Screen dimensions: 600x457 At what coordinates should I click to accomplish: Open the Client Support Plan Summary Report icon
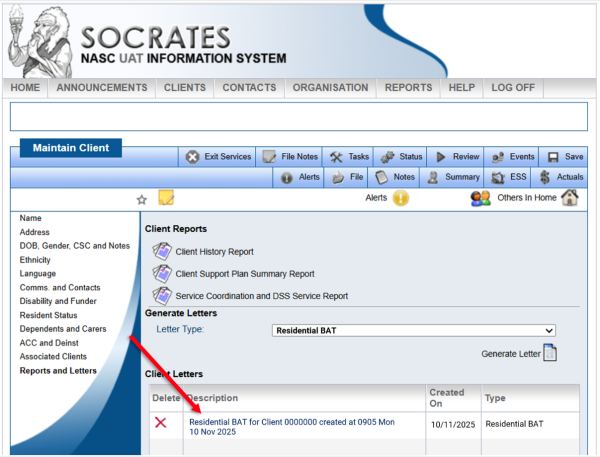coord(162,273)
